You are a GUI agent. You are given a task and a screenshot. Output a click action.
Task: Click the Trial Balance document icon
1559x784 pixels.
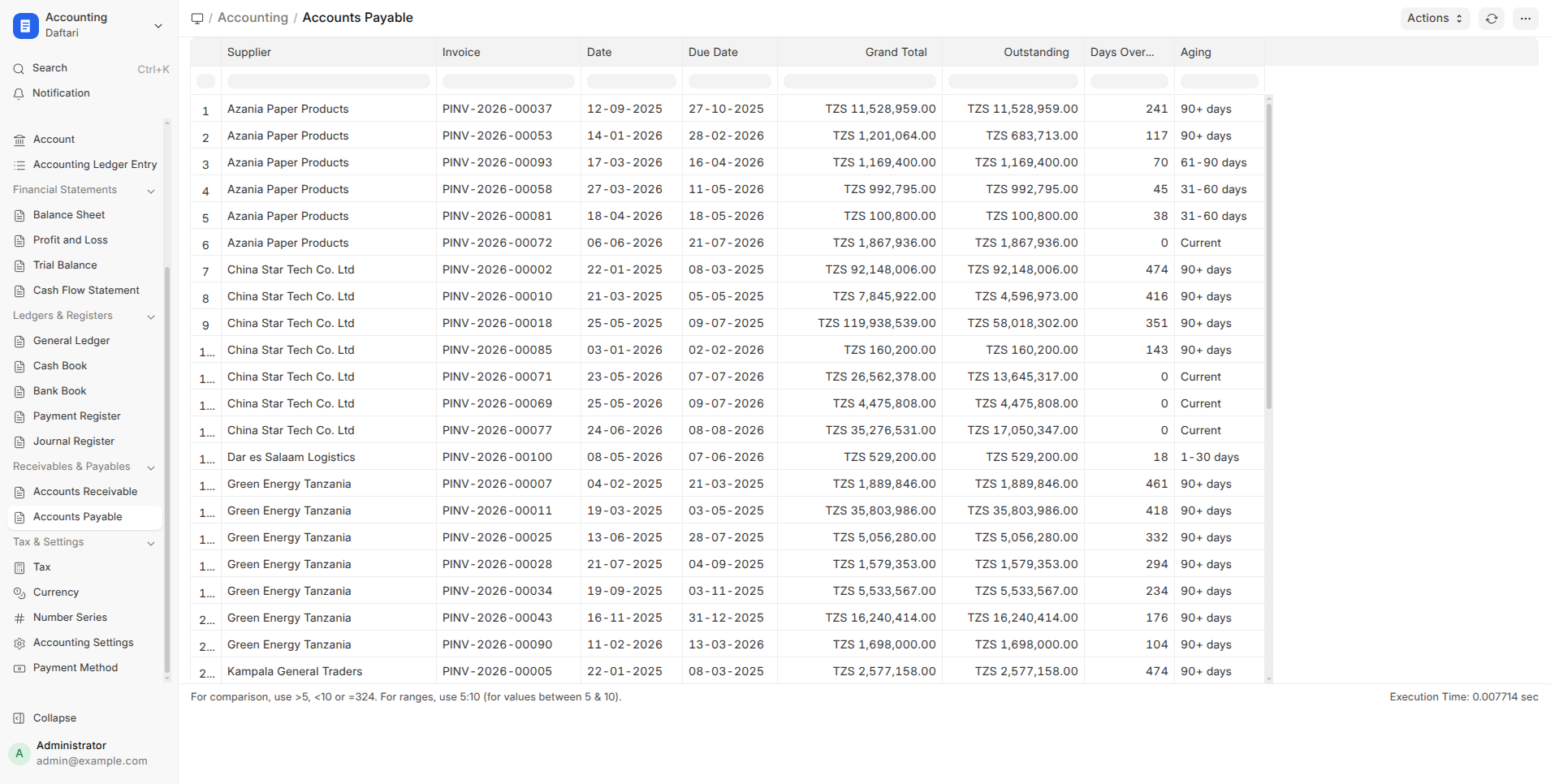click(19, 266)
